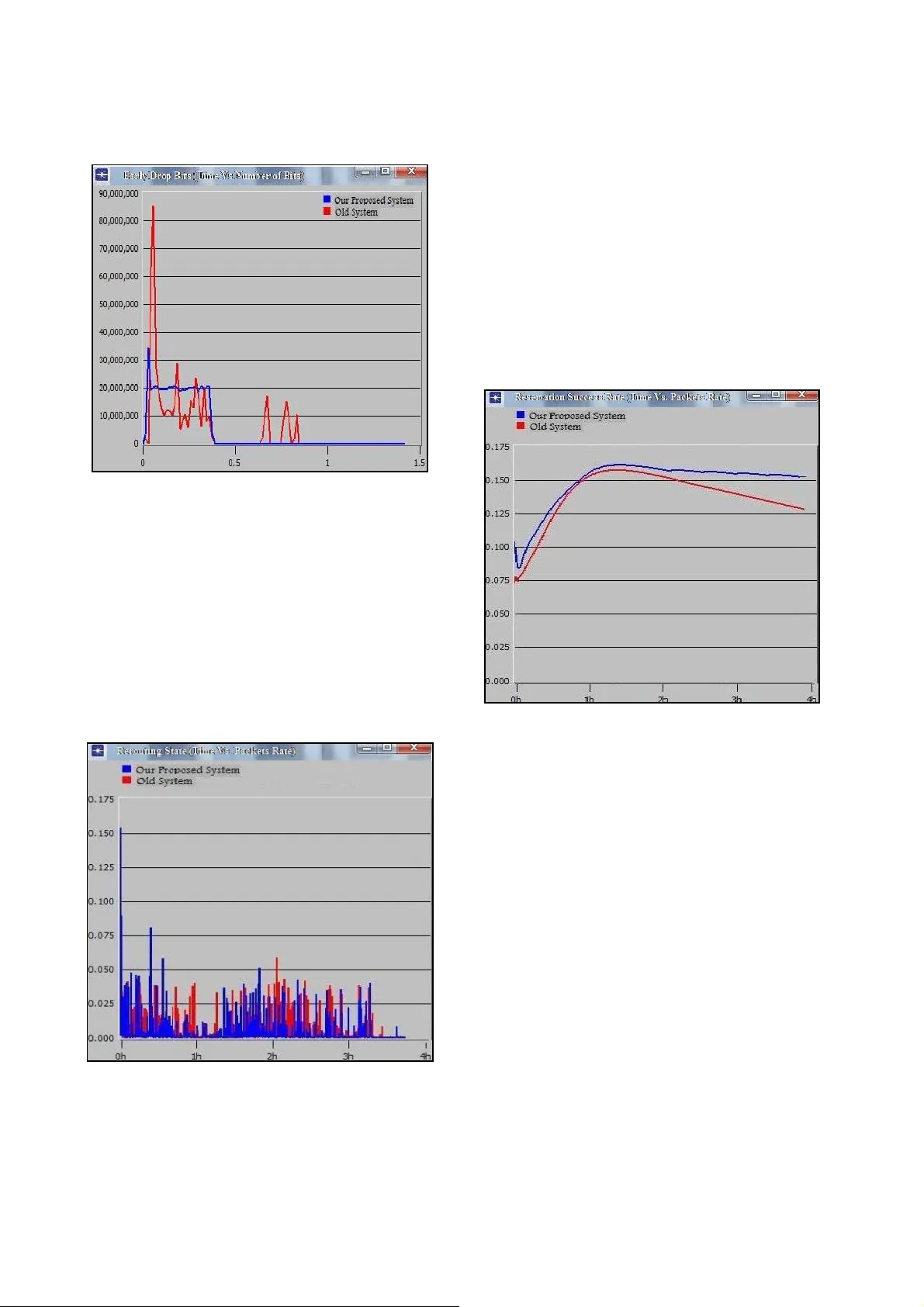The image size is (924, 1307).
Task: Click the Reservation Success Rate window app icon
Action: coord(495,398)
